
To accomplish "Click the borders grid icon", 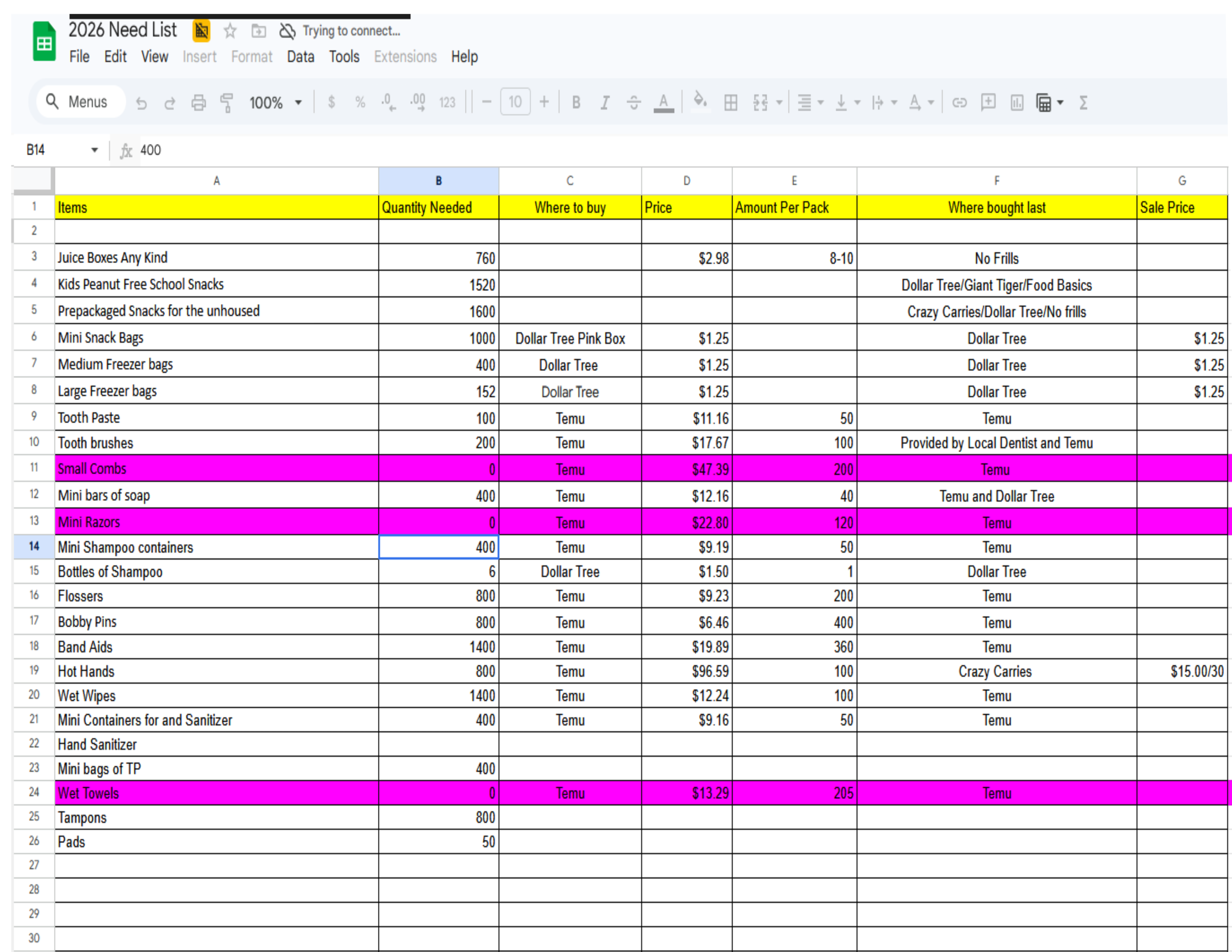I will 730,102.
